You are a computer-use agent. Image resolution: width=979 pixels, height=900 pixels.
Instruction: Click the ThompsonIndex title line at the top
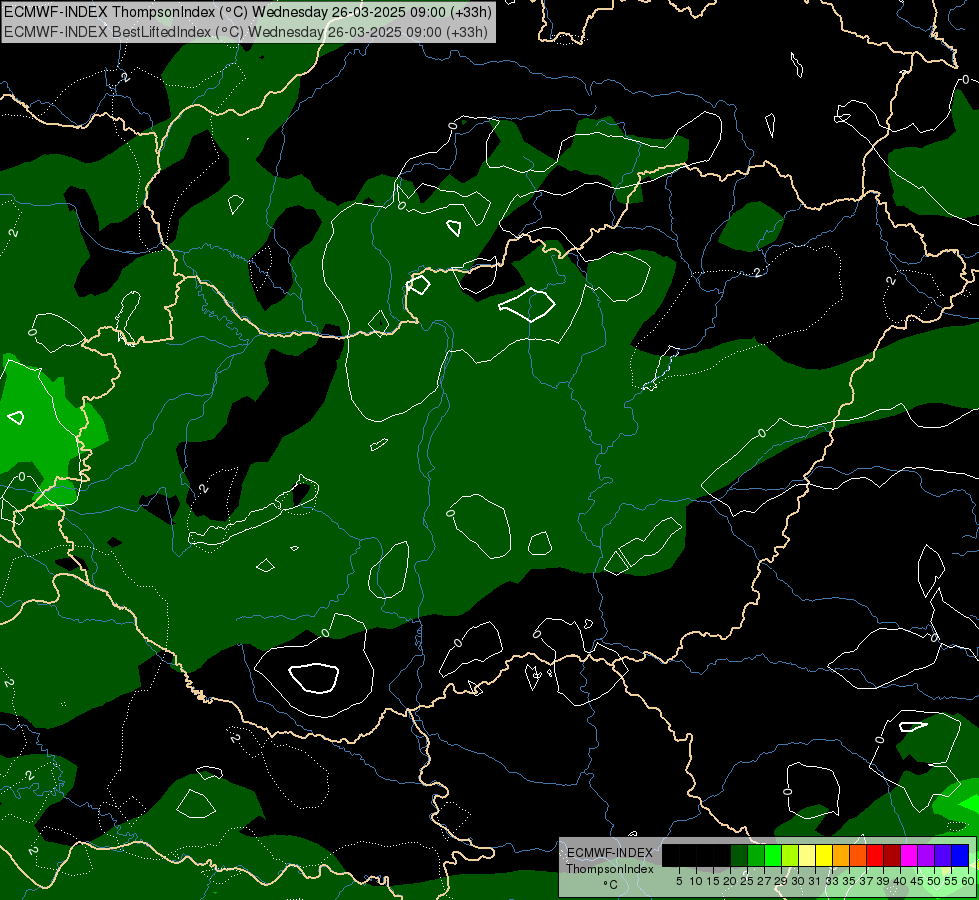(x=248, y=12)
